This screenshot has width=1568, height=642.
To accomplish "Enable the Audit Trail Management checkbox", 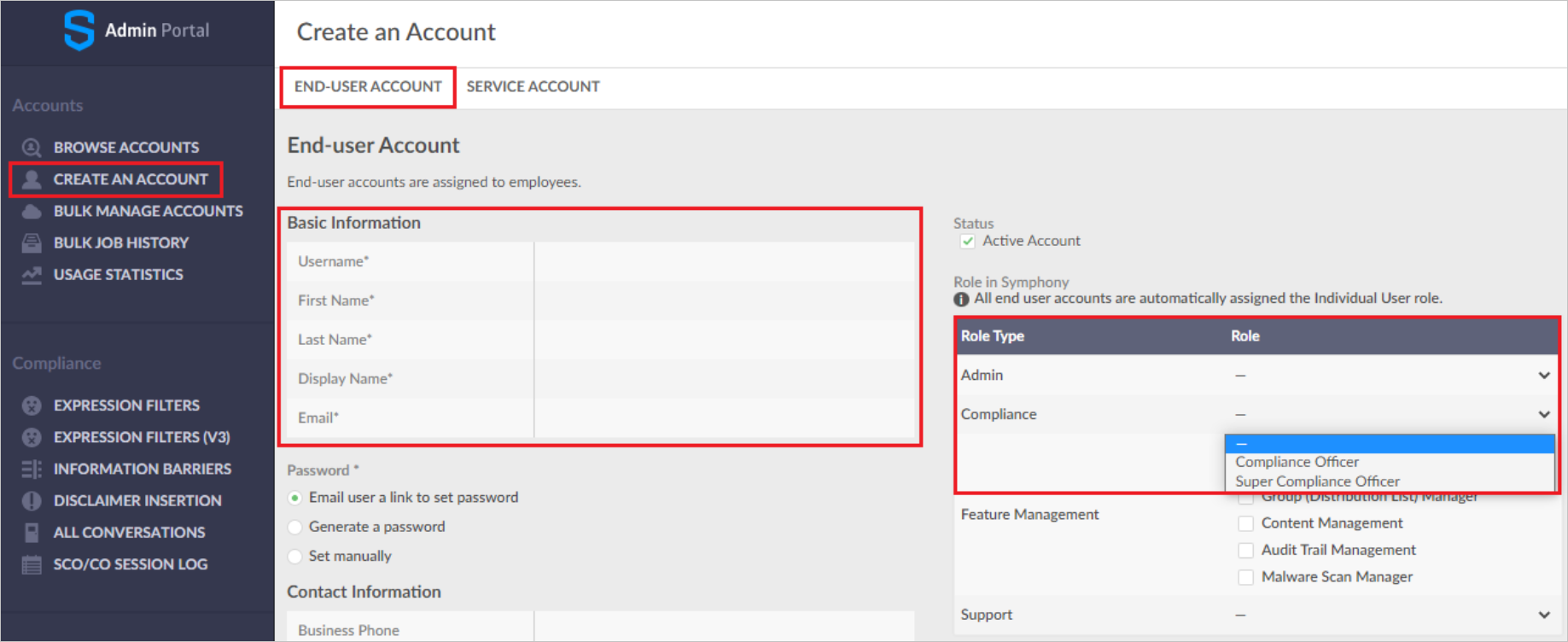I will pyautogui.click(x=1246, y=551).
